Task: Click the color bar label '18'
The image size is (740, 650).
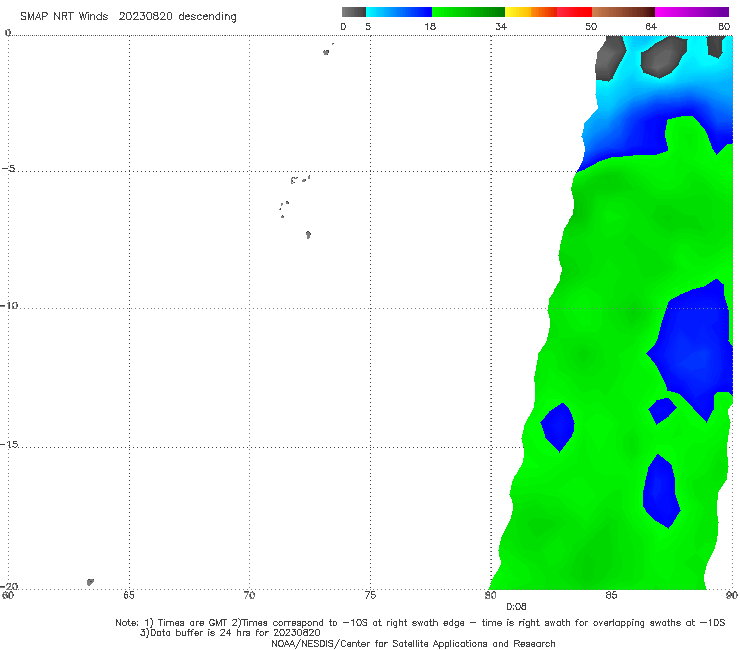Action: (x=430, y=27)
